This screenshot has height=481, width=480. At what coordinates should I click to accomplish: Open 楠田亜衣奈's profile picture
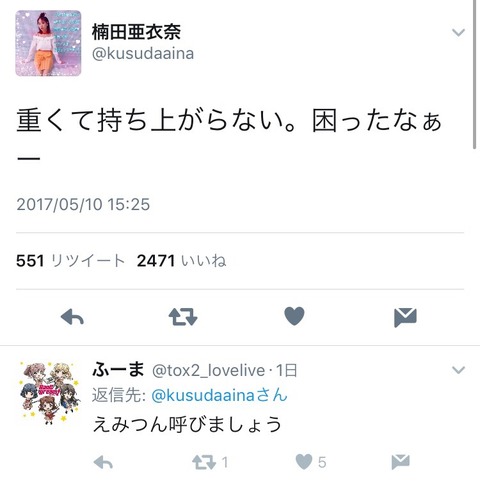(48, 43)
